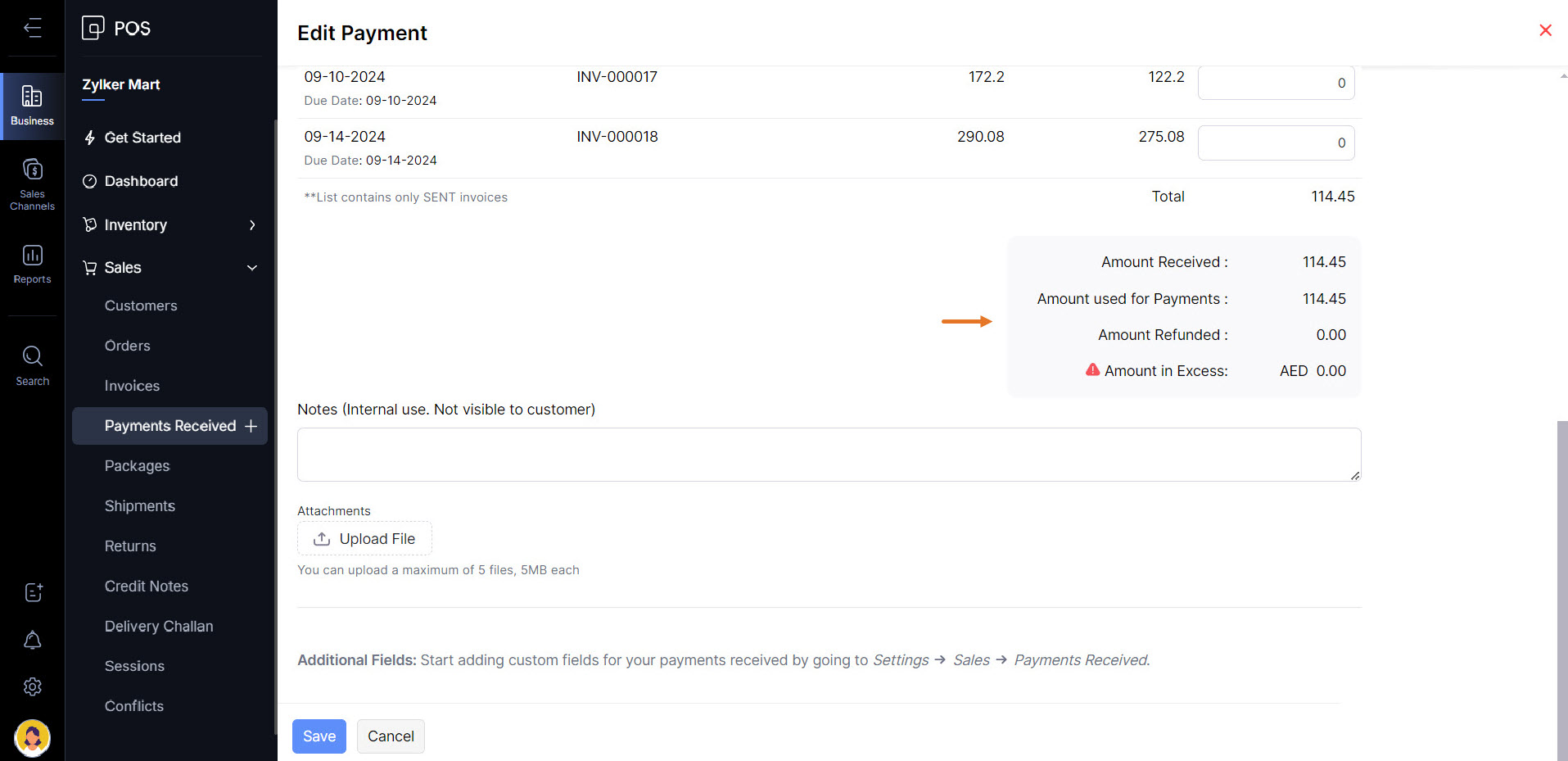Screen dimensions: 1568x761
Task: Save the payment changes
Action: [319, 736]
